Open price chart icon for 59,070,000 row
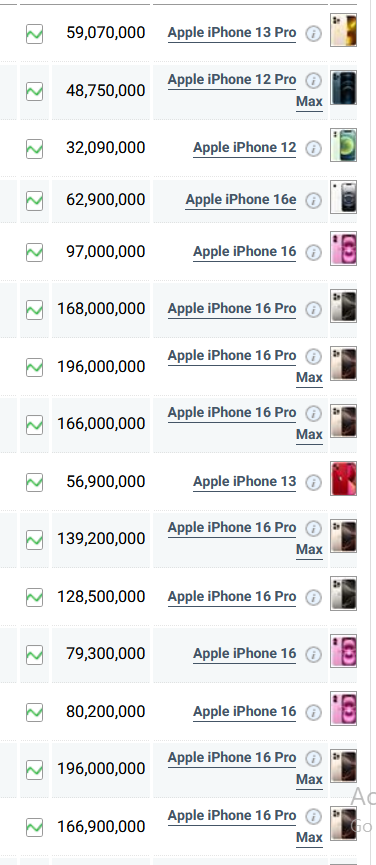This screenshot has height=865, width=376. [34, 34]
